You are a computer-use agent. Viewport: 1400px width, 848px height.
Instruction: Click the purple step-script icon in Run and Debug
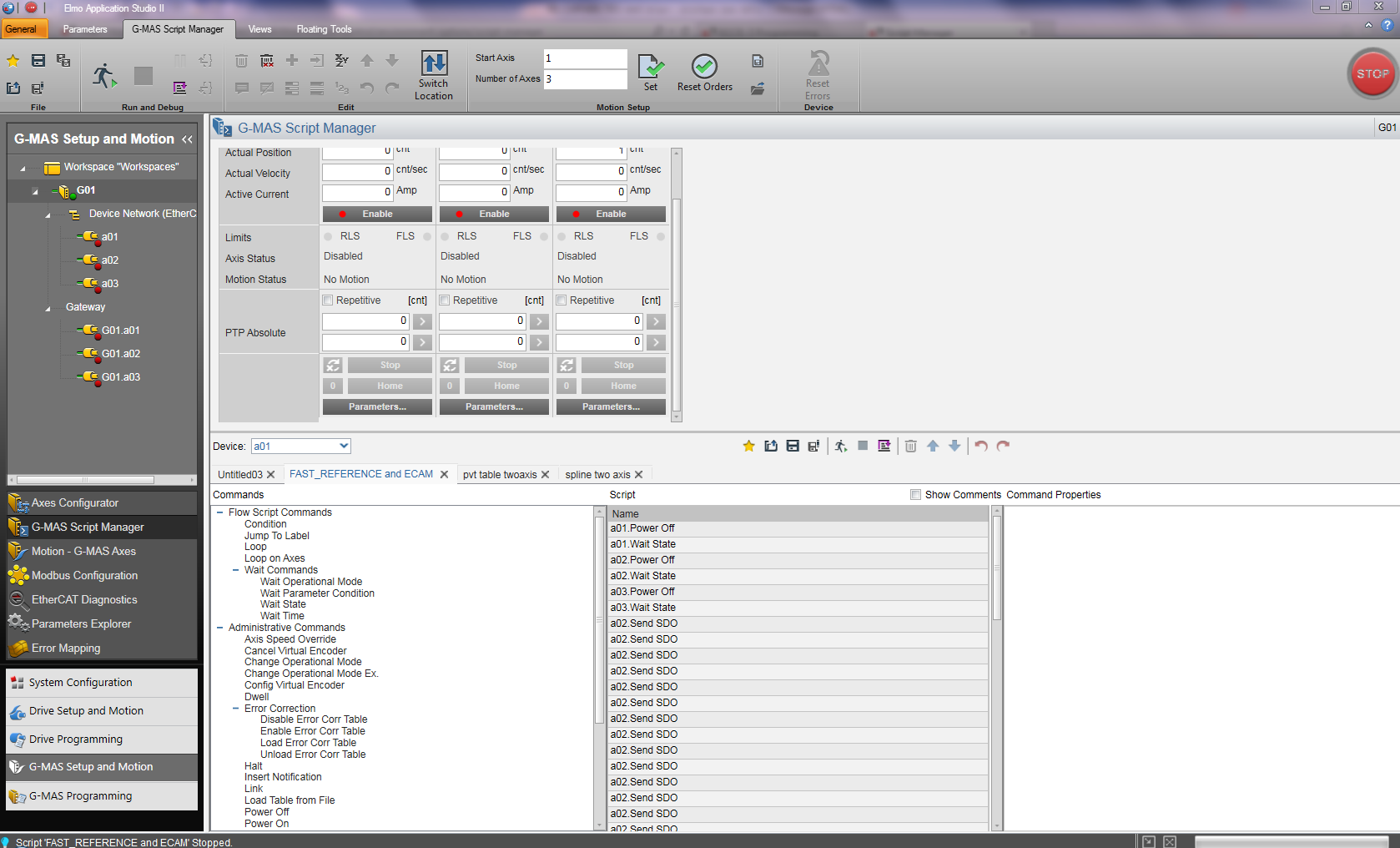[x=179, y=88]
